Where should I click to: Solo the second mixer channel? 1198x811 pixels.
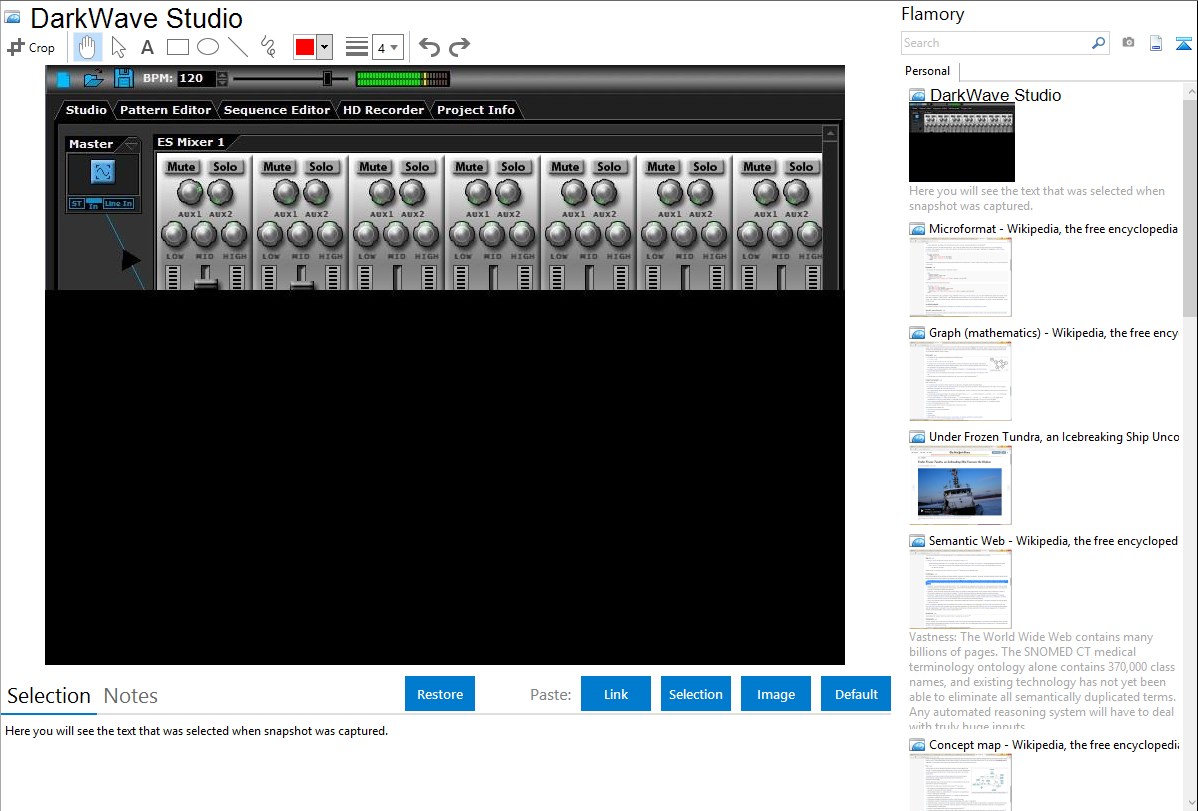[321, 167]
